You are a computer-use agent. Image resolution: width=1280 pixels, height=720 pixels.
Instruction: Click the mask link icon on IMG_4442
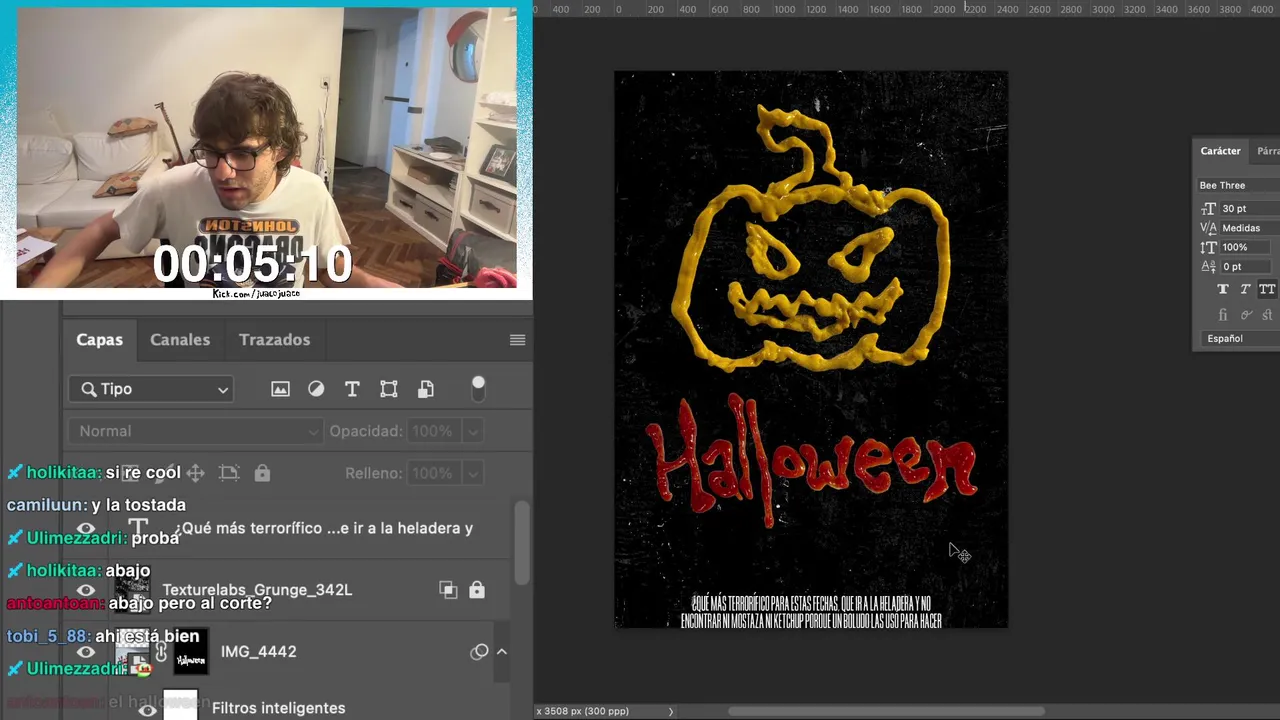[x=161, y=652]
